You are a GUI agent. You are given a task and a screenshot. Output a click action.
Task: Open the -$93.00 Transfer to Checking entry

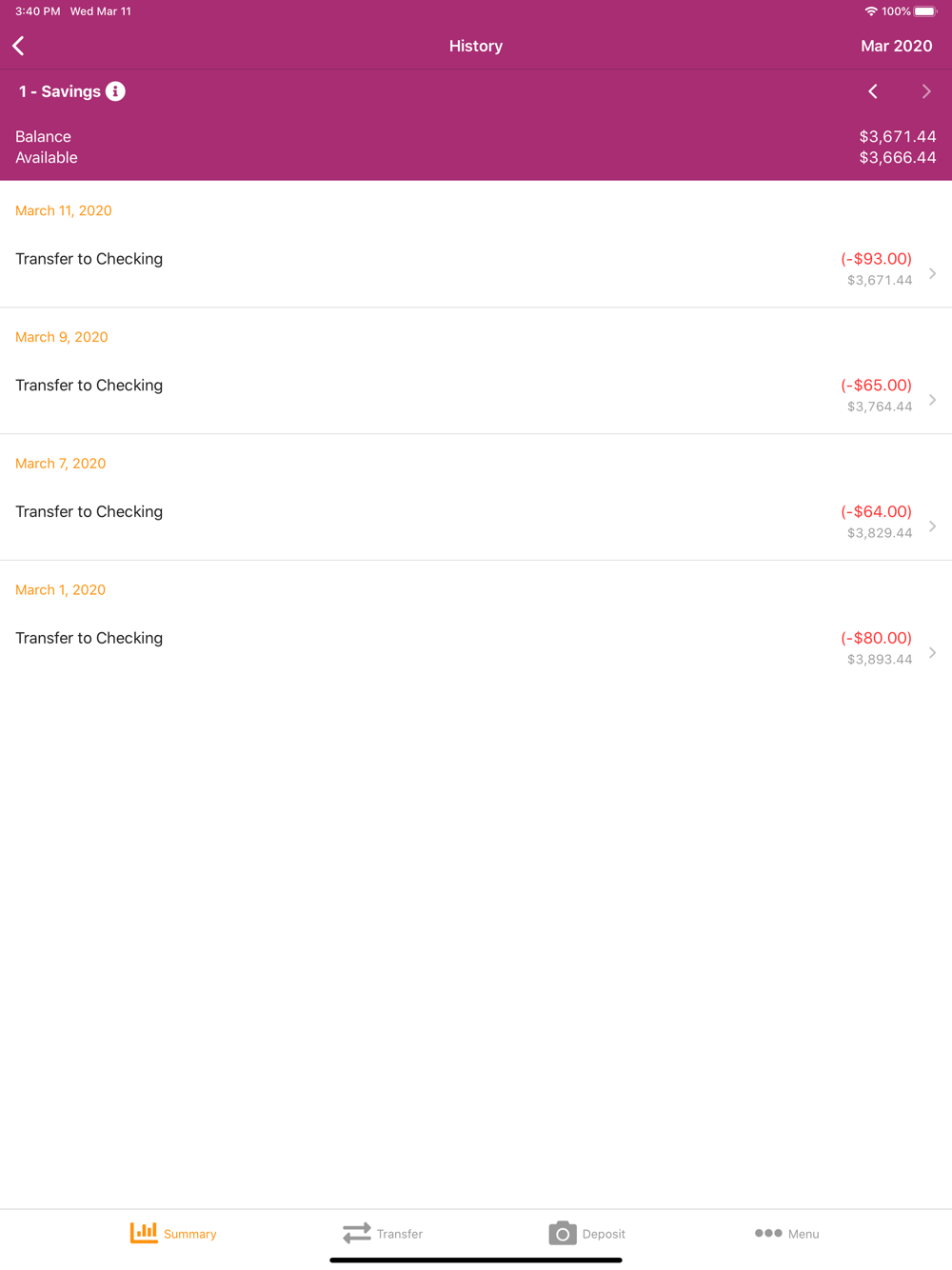pos(476,269)
